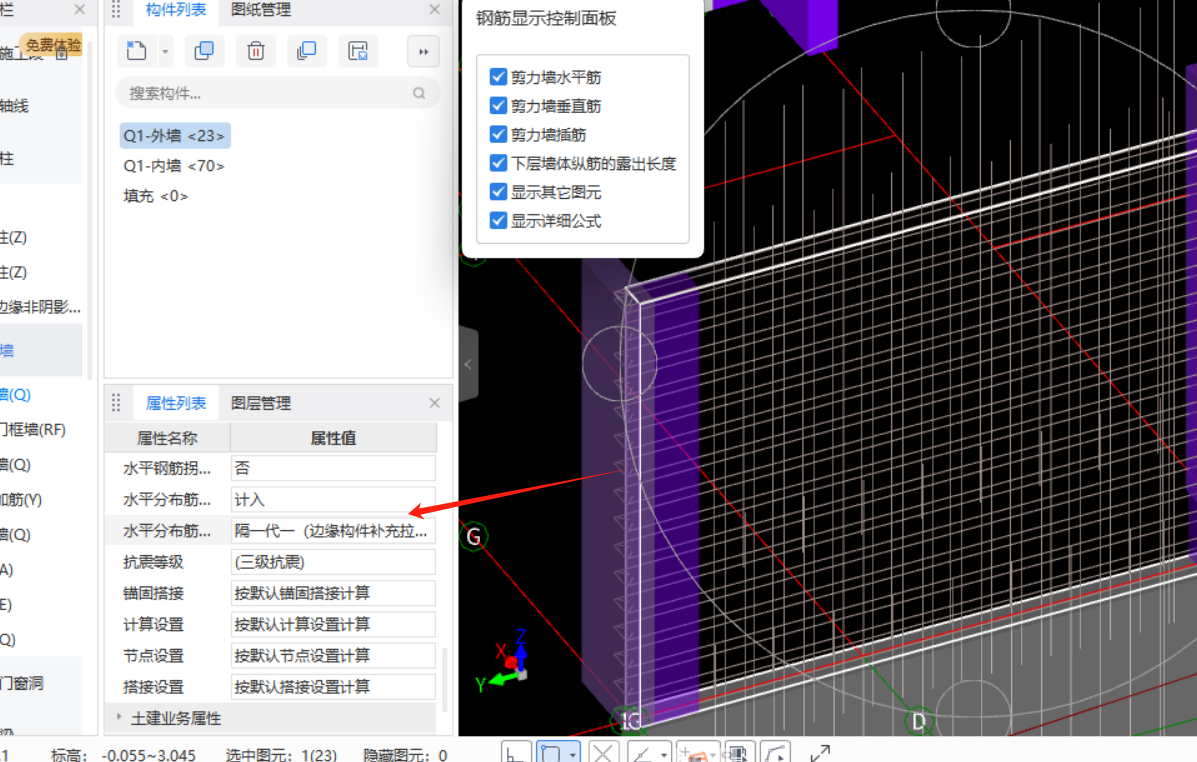This screenshot has width=1197, height=762.
Task: Select 门窗洞 in the navigation bar
Action: 22,683
